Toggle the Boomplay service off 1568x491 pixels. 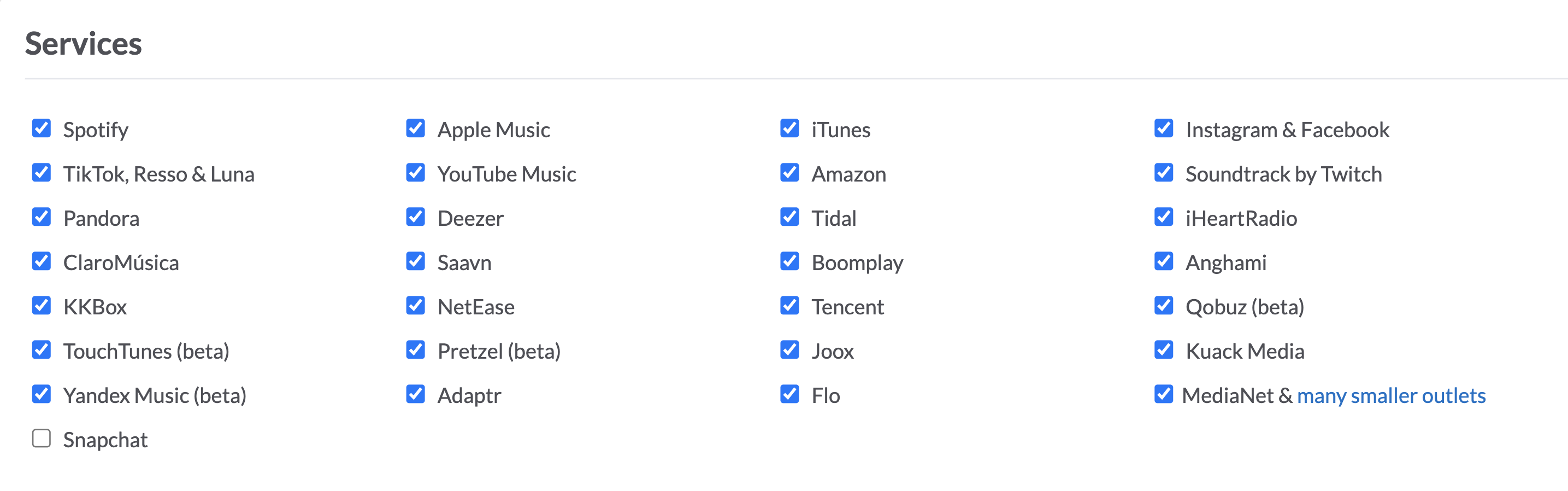tap(789, 262)
